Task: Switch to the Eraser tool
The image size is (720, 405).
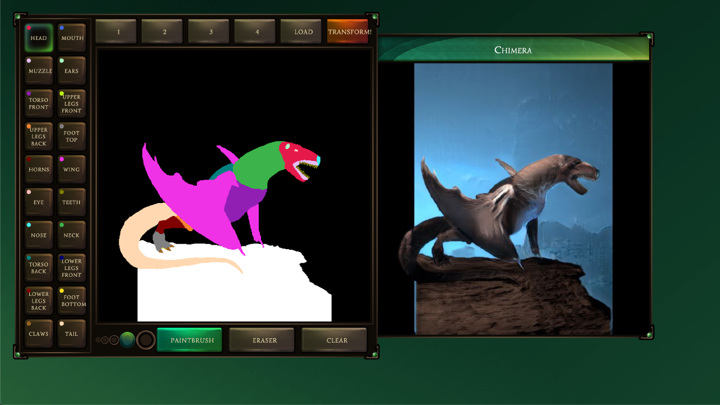Action: click(x=262, y=340)
